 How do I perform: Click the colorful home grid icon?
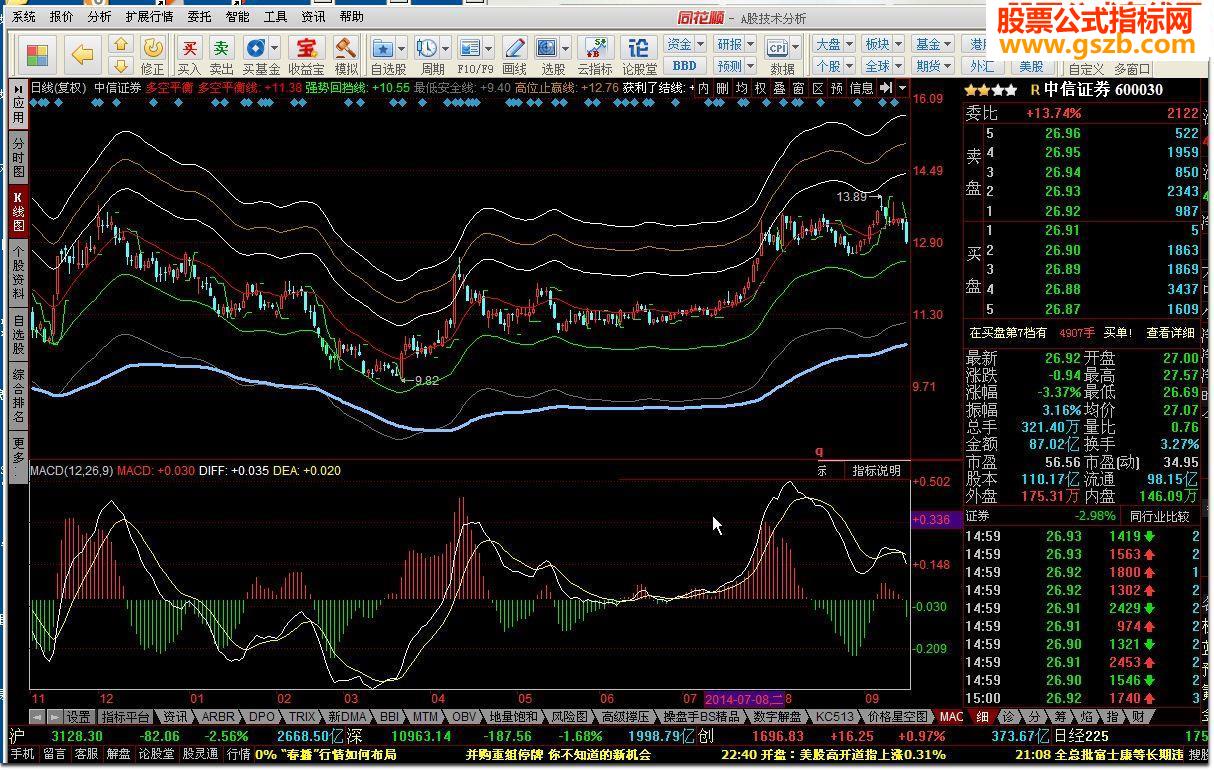tap(37, 54)
